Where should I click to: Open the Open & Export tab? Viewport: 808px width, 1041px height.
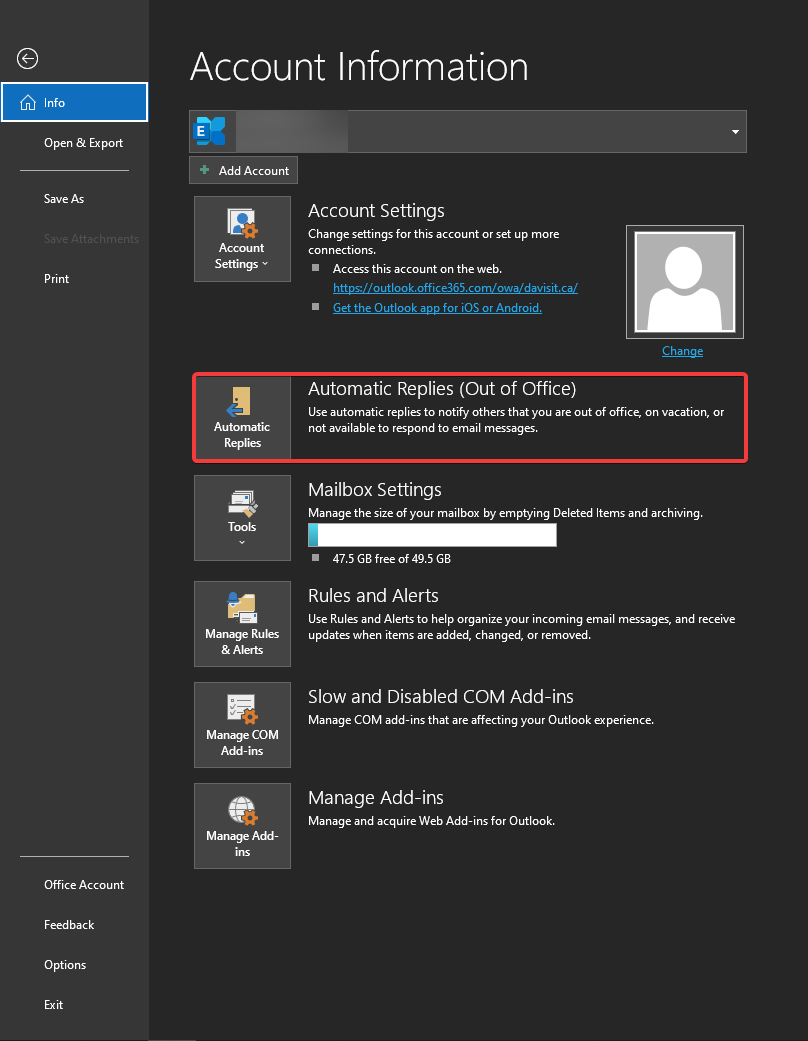coord(83,143)
